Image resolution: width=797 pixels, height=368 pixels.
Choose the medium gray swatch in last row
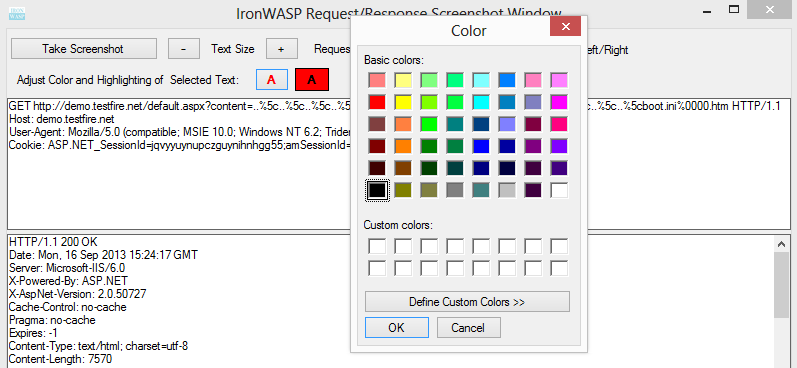click(x=455, y=190)
